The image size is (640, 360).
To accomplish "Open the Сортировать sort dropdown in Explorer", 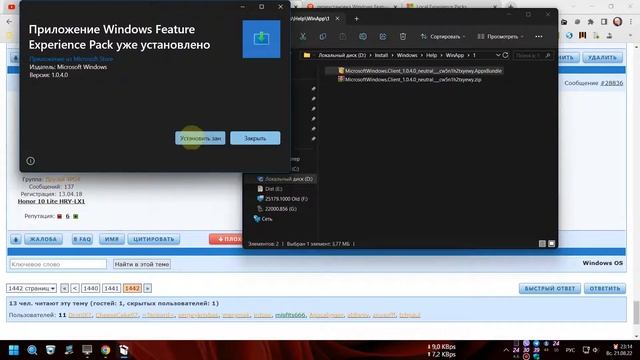I will pos(443,36).
